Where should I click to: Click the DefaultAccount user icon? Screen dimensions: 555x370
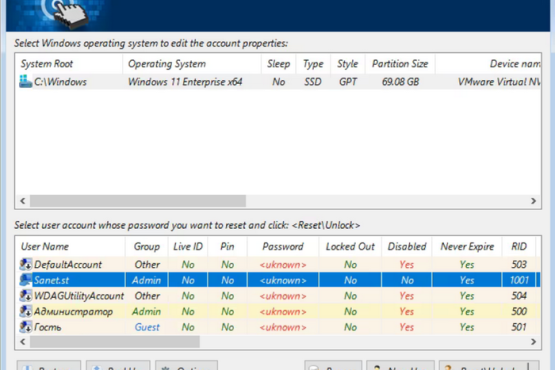coord(25,264)
